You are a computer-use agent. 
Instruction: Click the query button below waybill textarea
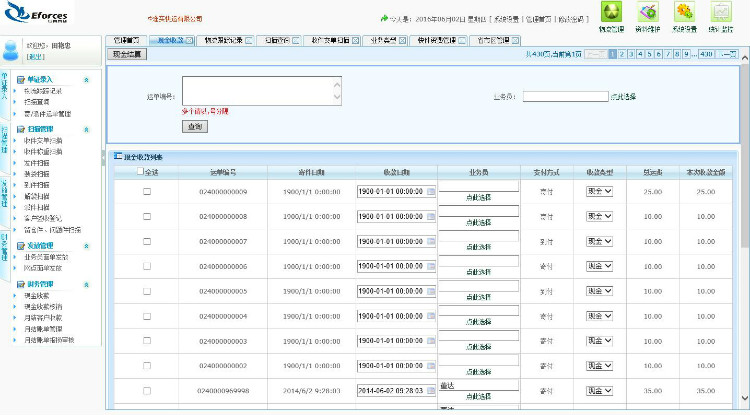pyautogui.click(x=194, y=126)
